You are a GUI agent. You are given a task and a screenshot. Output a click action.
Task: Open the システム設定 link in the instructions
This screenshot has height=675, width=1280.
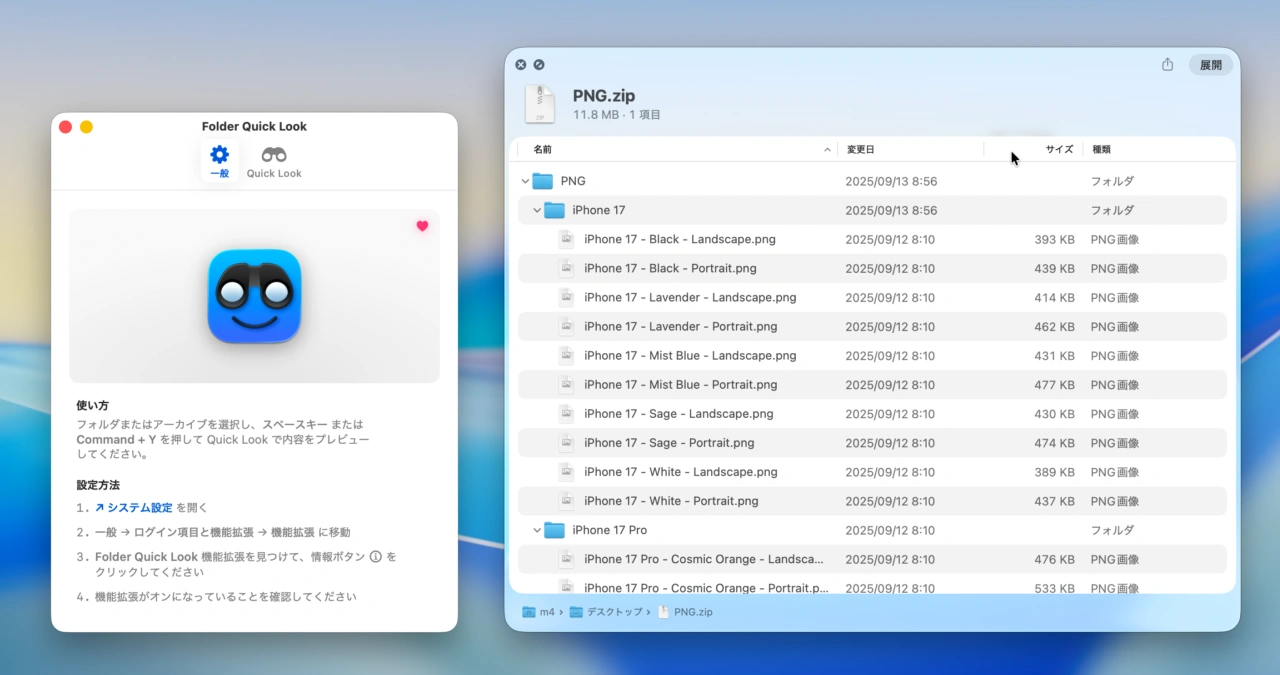[x=140, y=507]
